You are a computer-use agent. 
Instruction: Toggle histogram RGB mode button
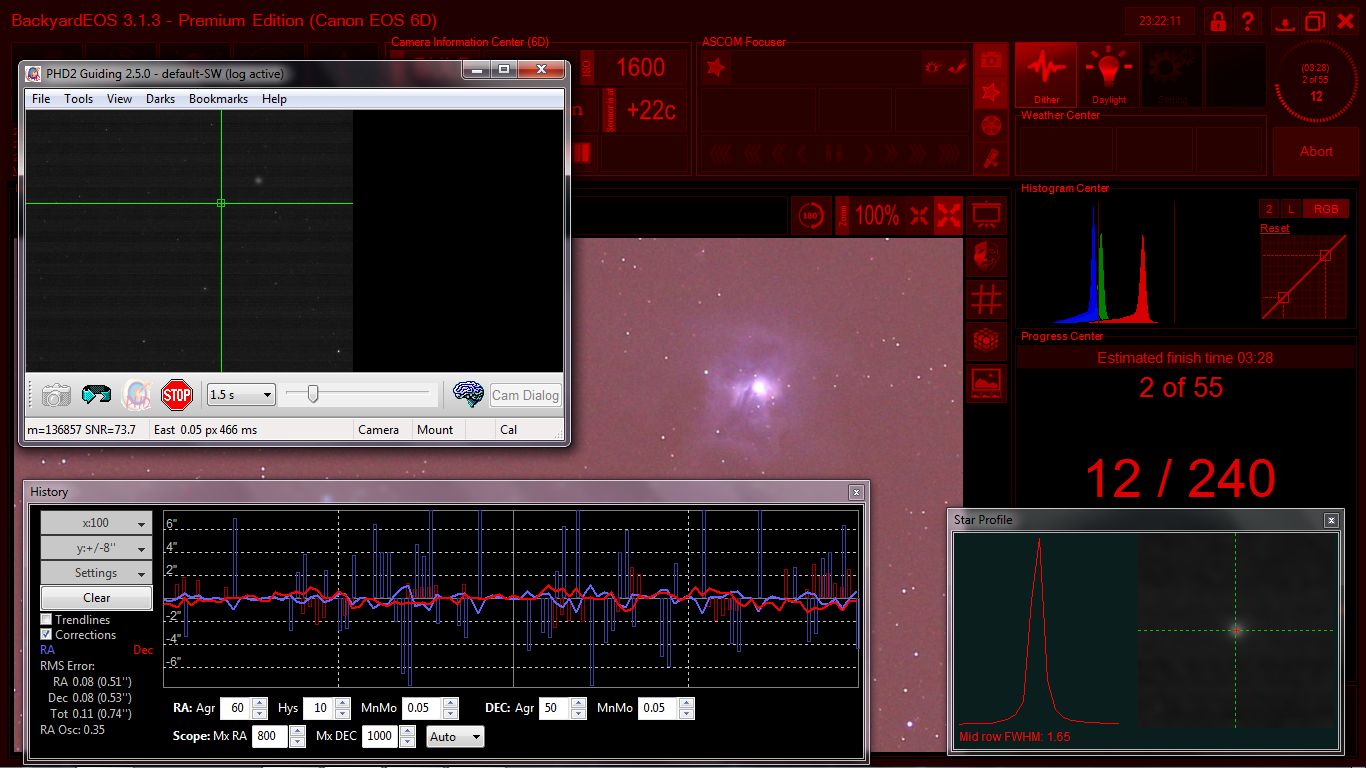click(x=1326, y=209)
